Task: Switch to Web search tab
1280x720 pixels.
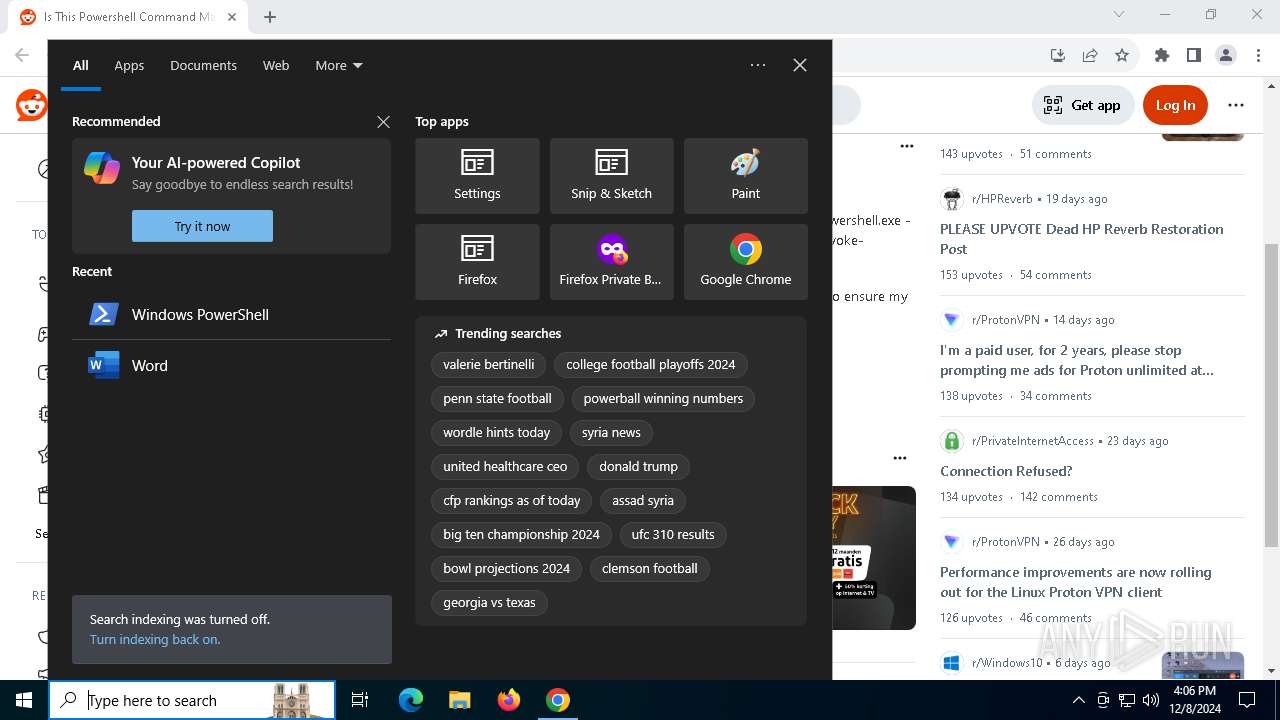Action: pos(276,65)
